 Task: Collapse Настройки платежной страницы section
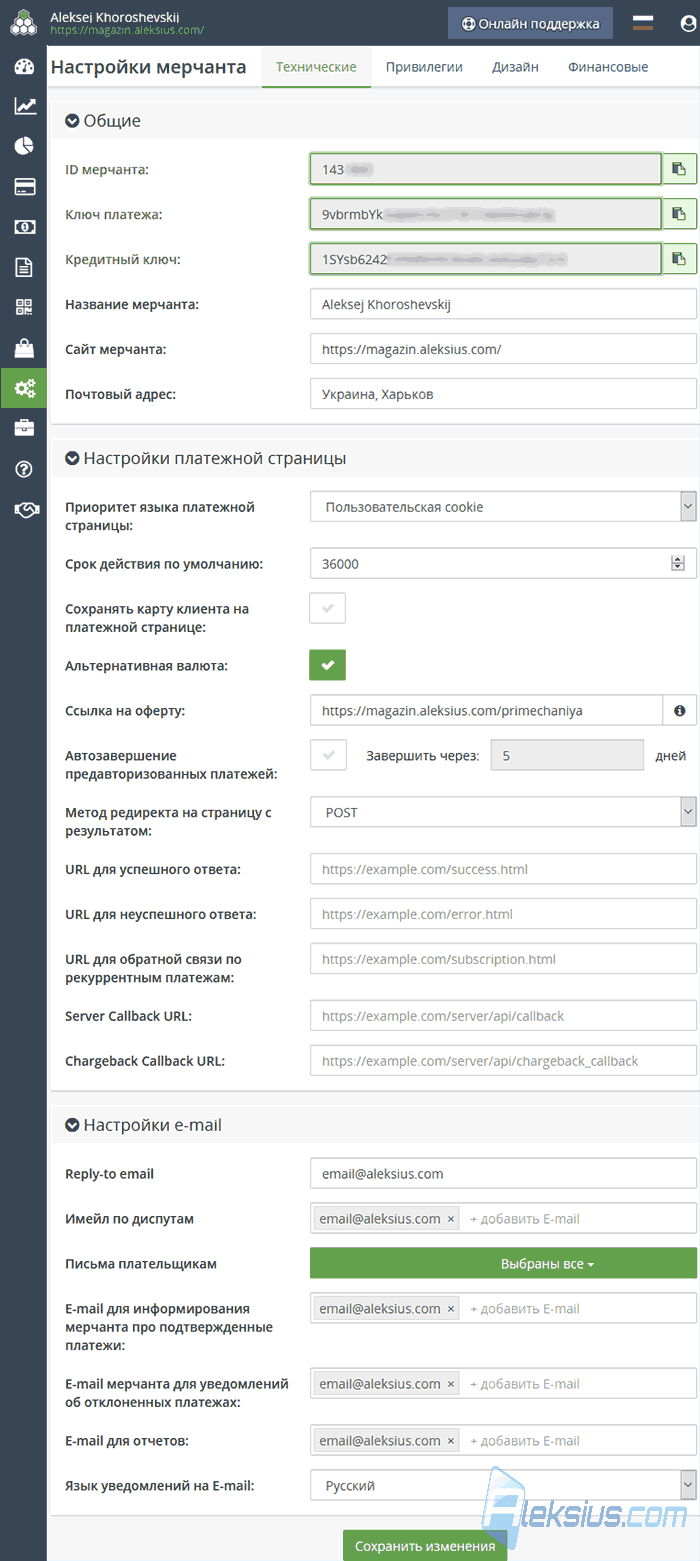point(72,459)
